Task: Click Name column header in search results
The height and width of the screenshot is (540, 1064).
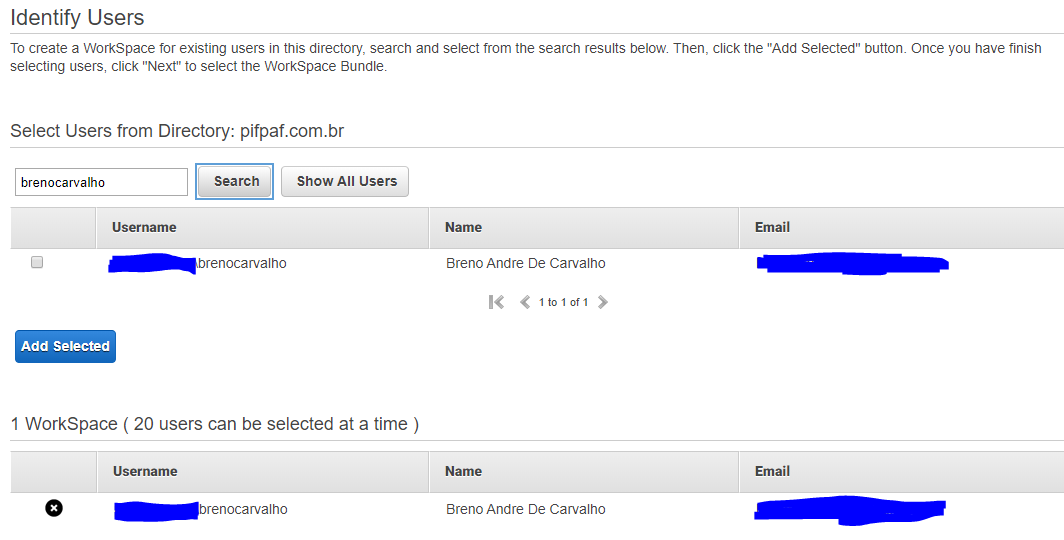Action: tap(464, 227)
